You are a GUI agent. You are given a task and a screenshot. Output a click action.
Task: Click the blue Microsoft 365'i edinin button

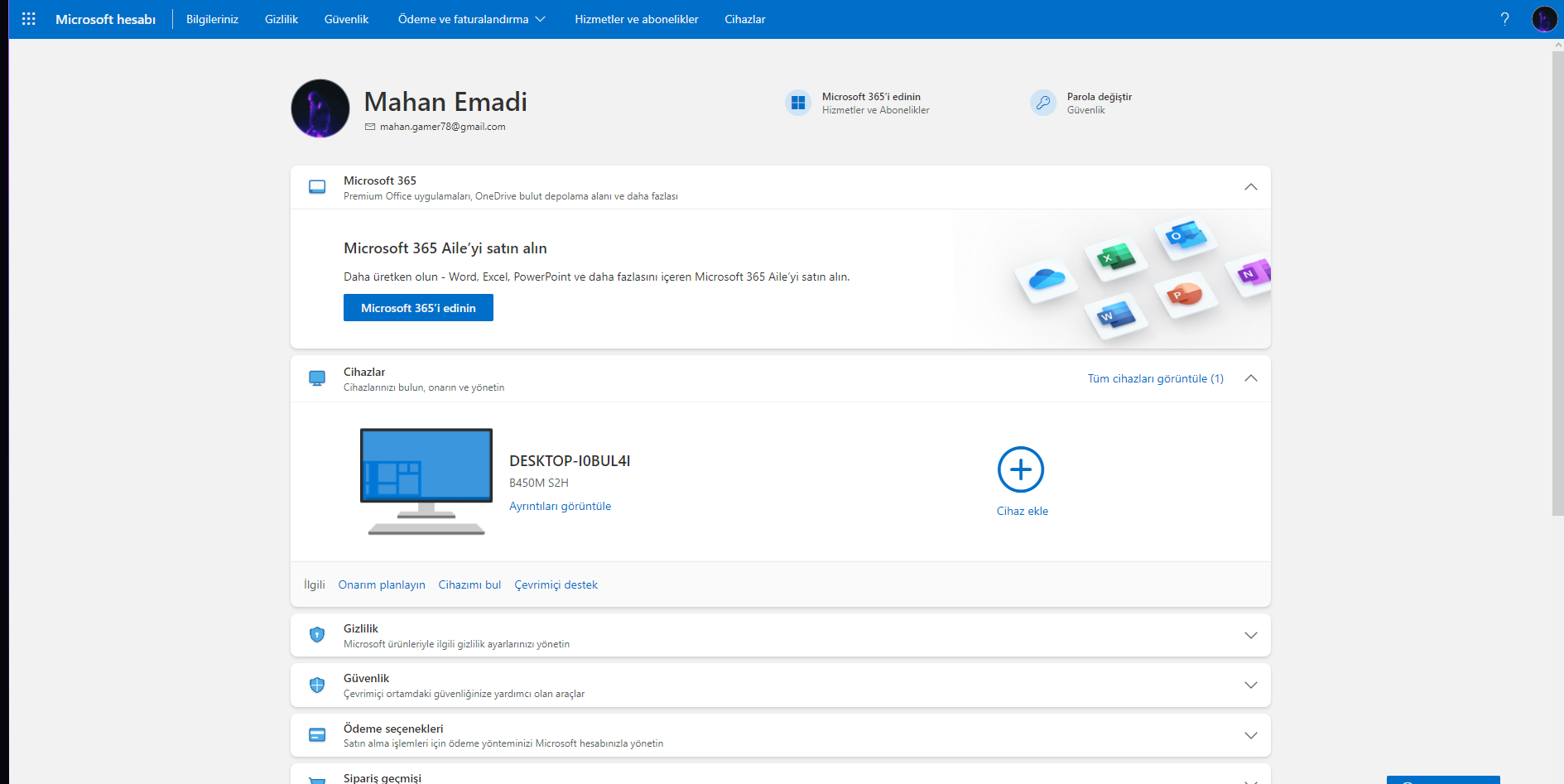(x=418, y=308)
